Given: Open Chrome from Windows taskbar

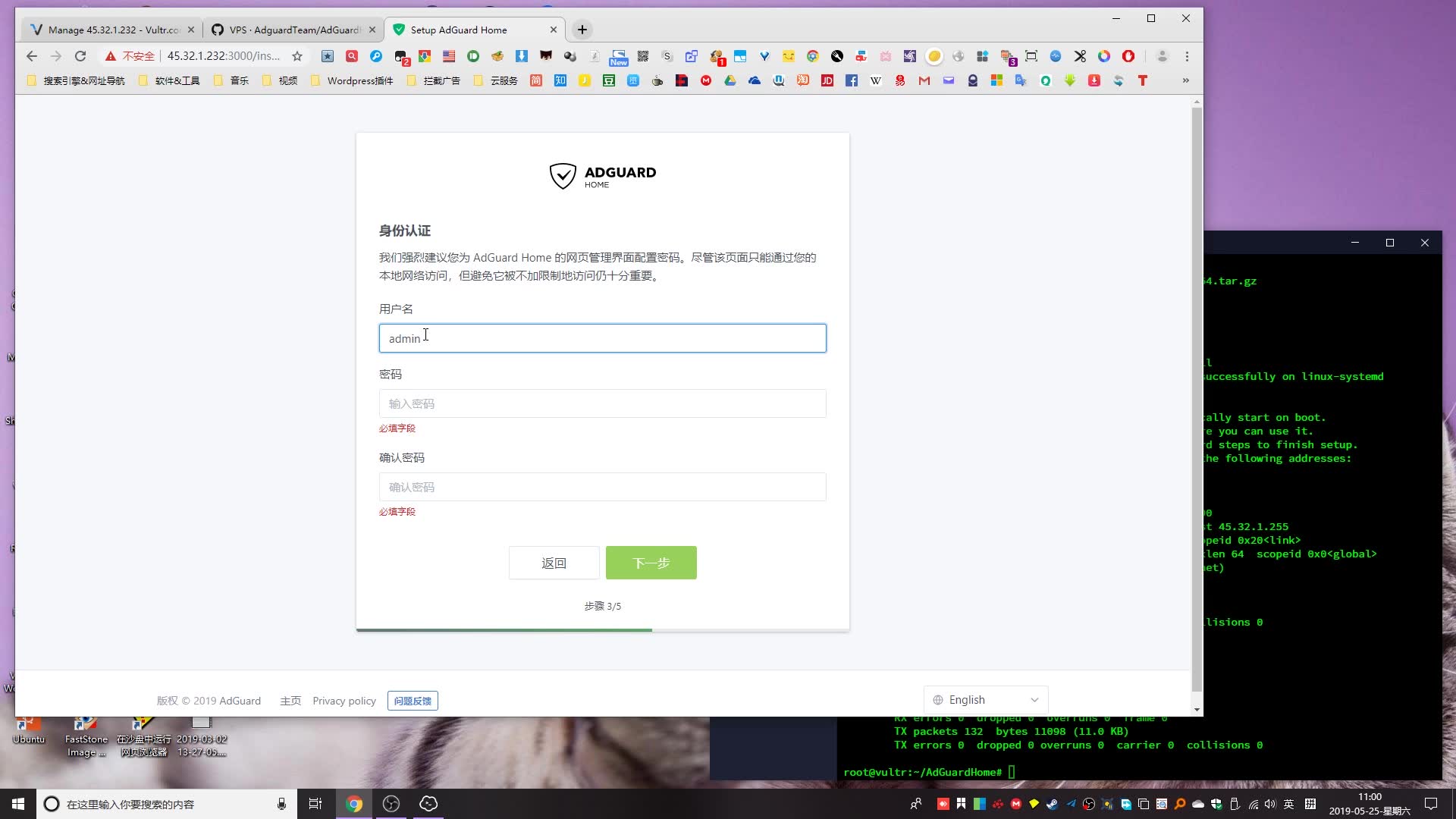Looking at the screenshot, I should [354, 804].
